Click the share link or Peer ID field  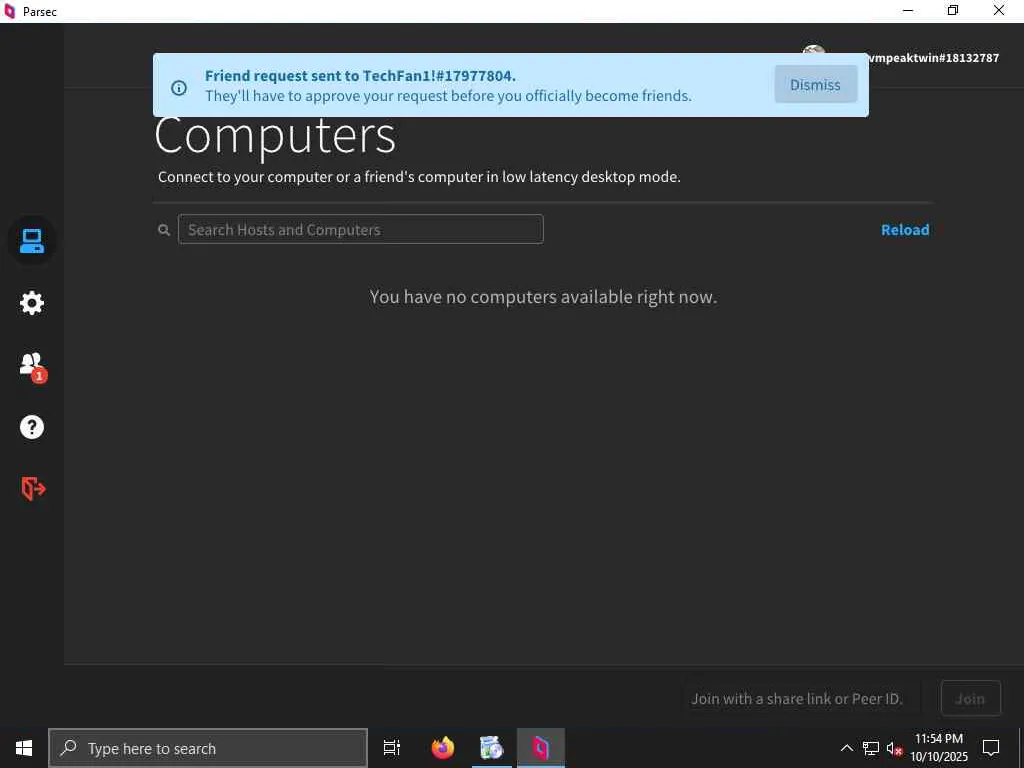802,698
